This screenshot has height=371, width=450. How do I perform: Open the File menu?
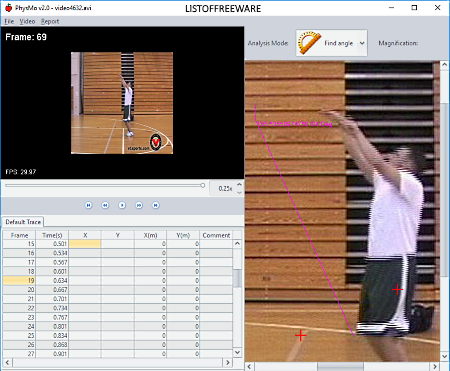(x=9, y=22)
